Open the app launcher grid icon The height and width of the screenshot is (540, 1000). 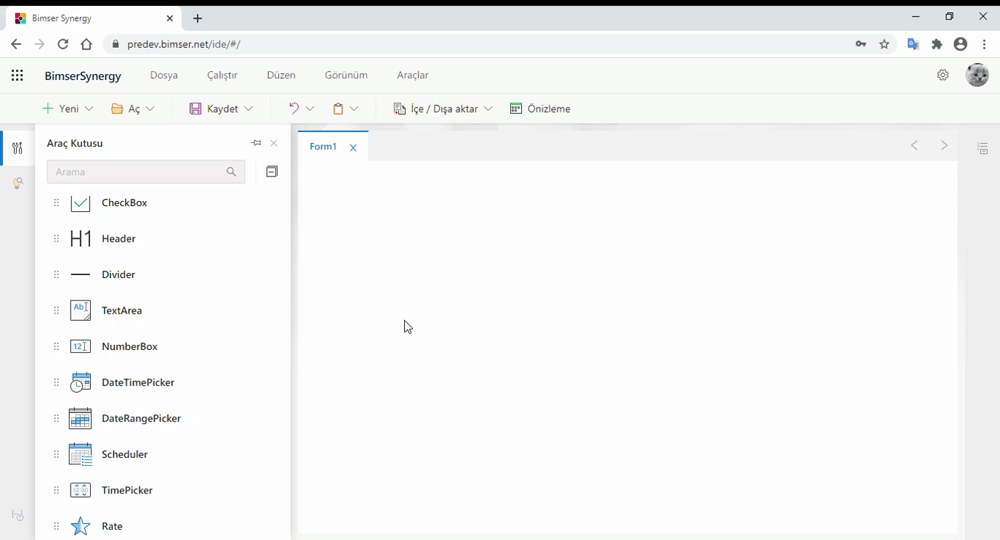click(x=17, y=75)
